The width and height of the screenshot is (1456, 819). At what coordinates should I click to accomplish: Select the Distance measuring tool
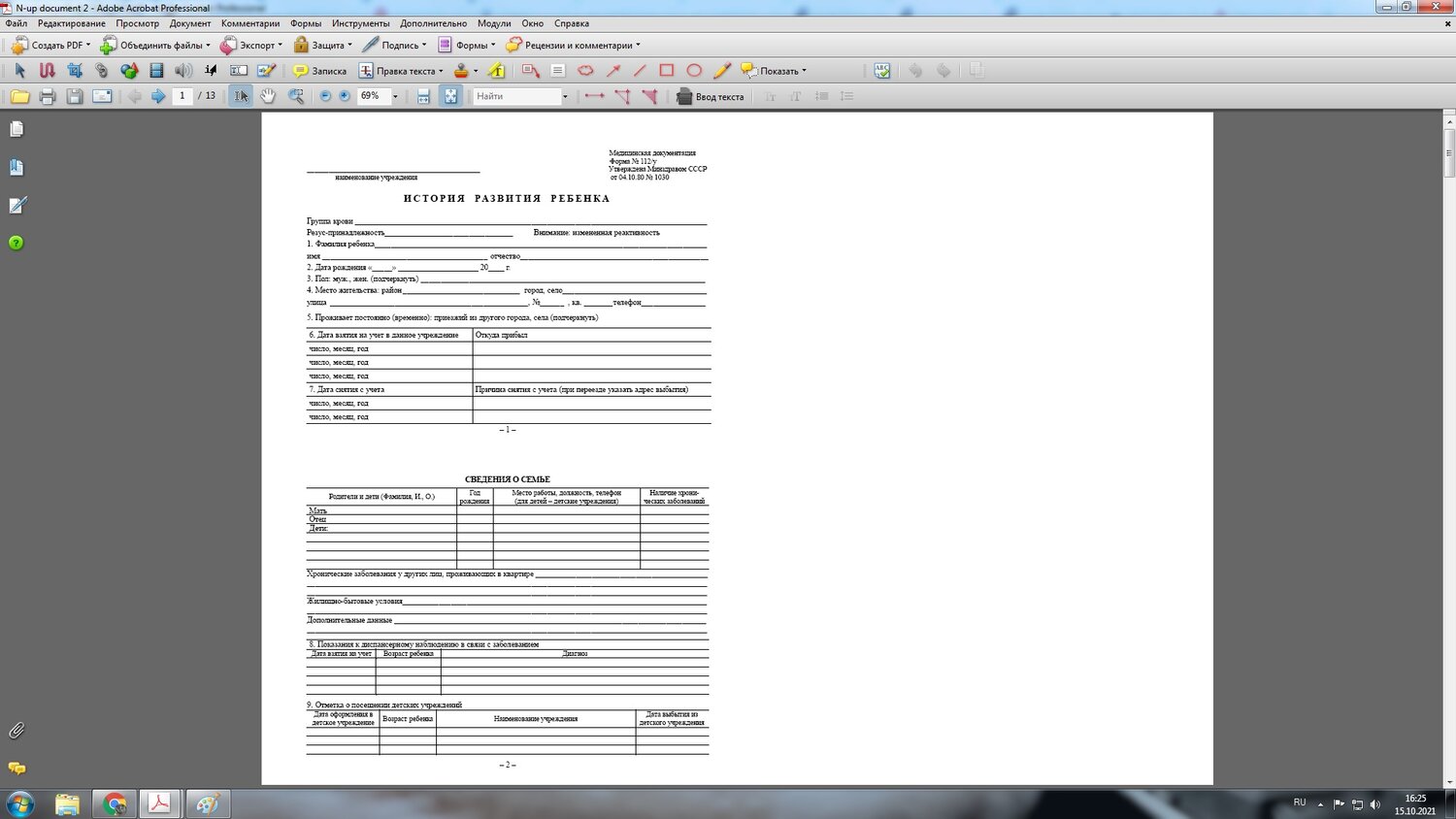pos(595,96)
